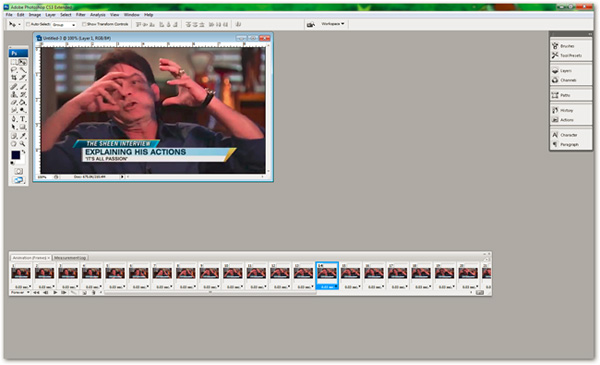Select the Crop tool

pyautogui.click(x=13, y=78)
